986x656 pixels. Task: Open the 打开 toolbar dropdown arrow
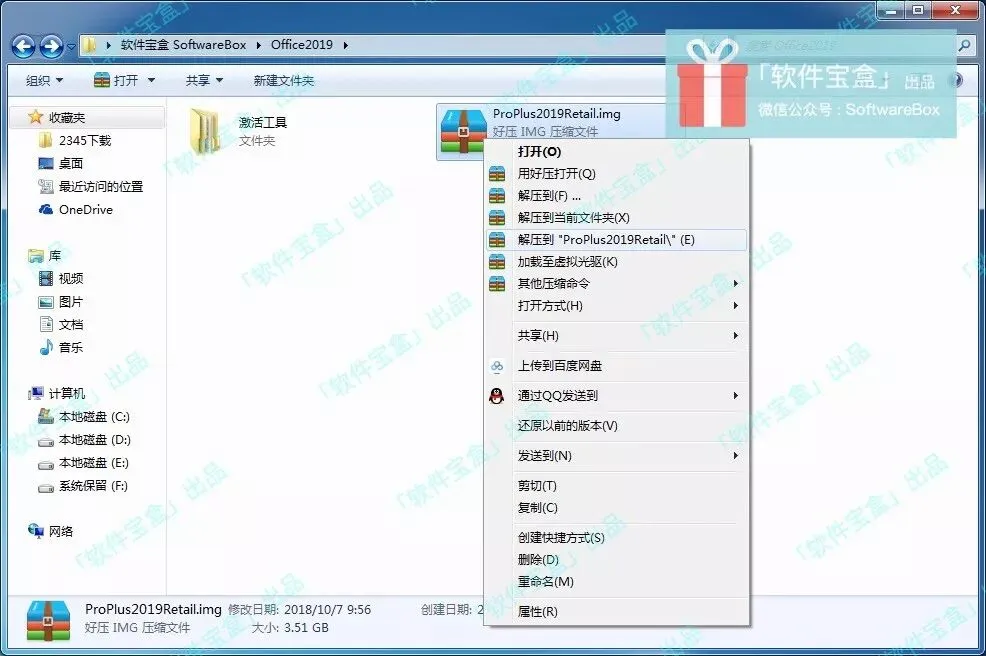pyautogui.click(x=151, y=81)
